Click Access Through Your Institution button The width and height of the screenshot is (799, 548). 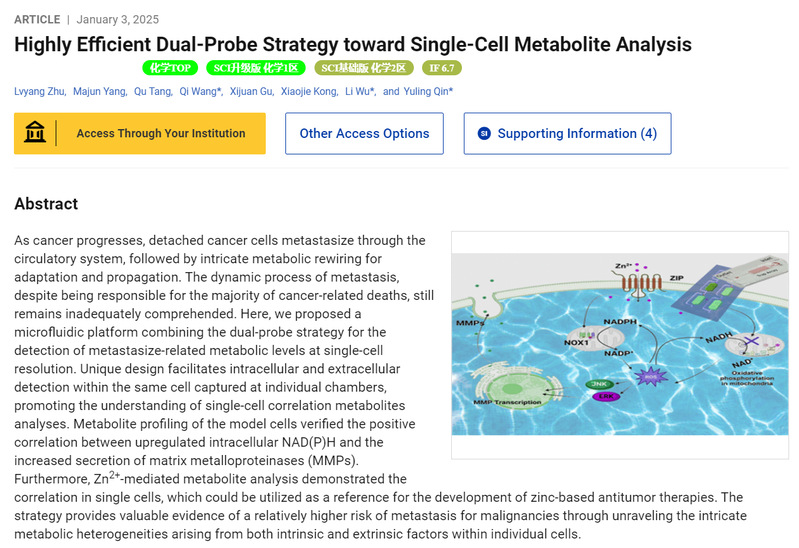160,133
